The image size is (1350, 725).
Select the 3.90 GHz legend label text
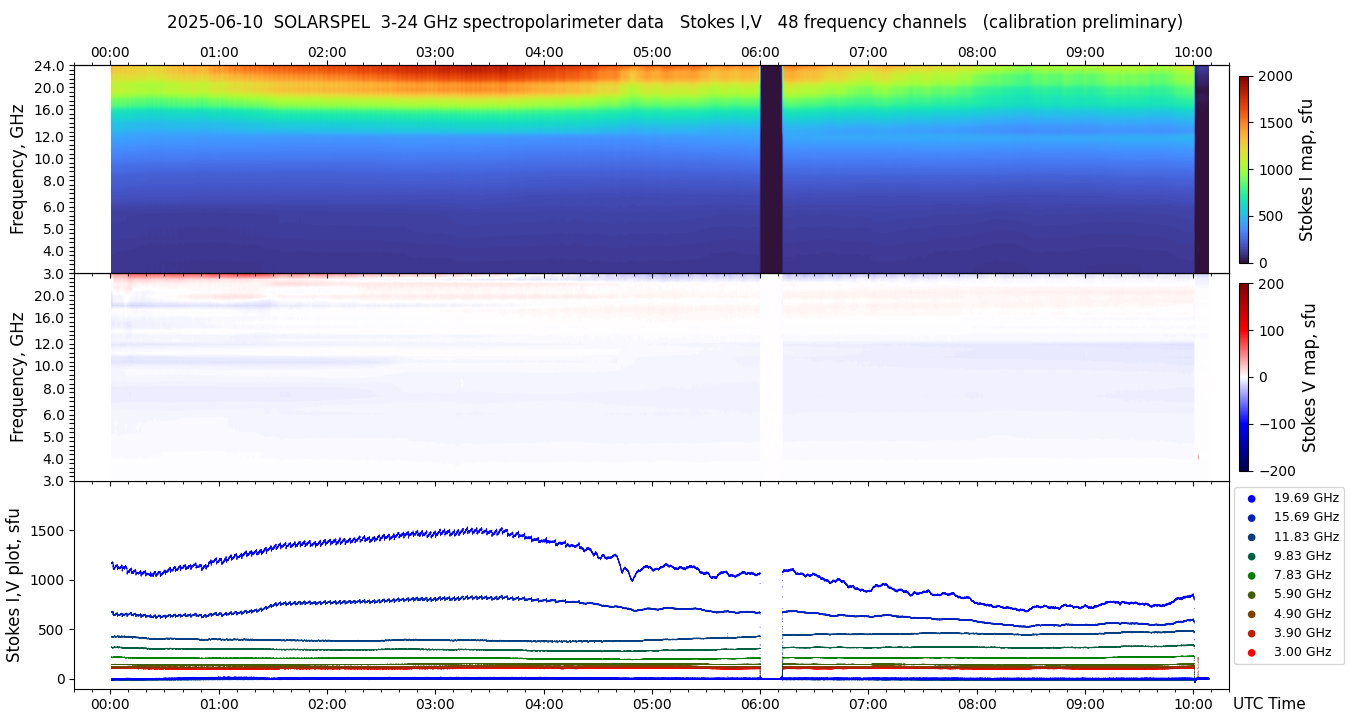tap(1302, 633)
